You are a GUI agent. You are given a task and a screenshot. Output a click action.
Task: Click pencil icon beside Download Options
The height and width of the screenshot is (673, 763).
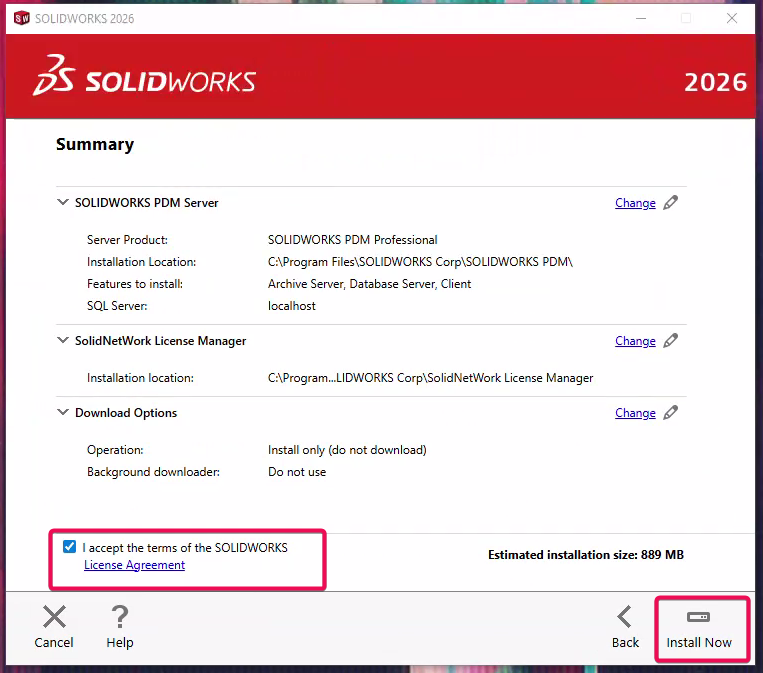point(671,412)
